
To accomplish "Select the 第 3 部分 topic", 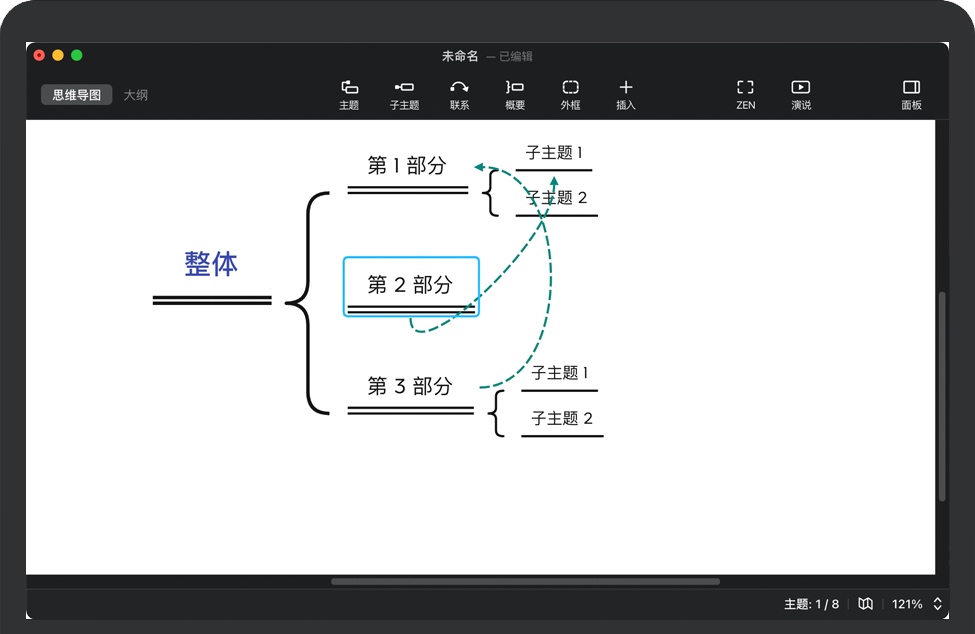I will tap(410, 386).
